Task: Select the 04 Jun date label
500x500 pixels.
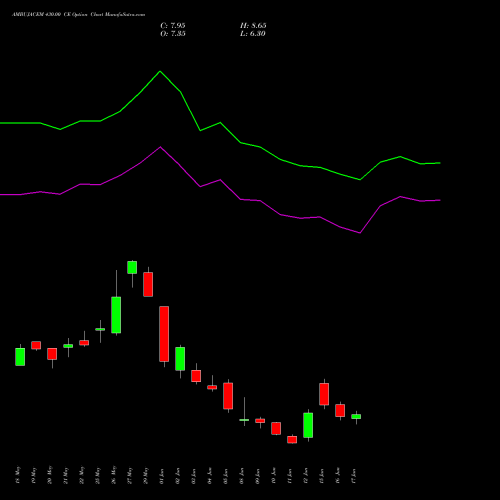Action: point(210,476)
